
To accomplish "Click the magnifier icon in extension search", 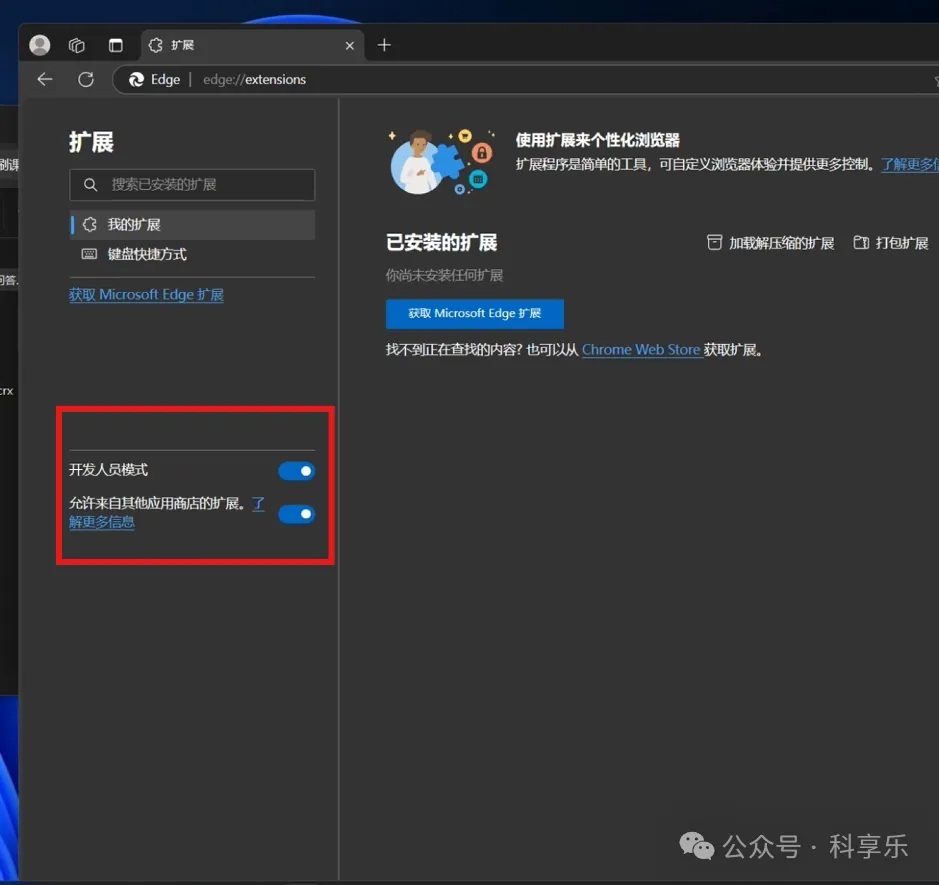I will pyautogui.click(x=90, y=184).
